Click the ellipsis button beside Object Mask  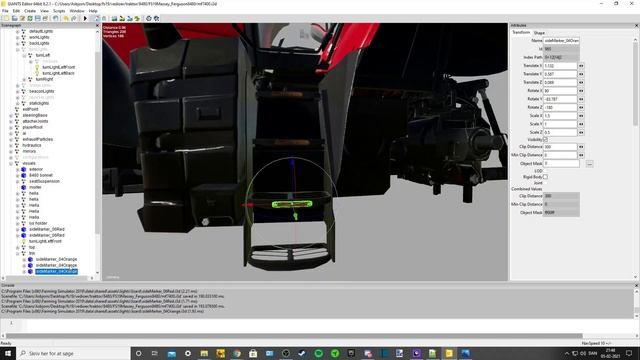589,164
